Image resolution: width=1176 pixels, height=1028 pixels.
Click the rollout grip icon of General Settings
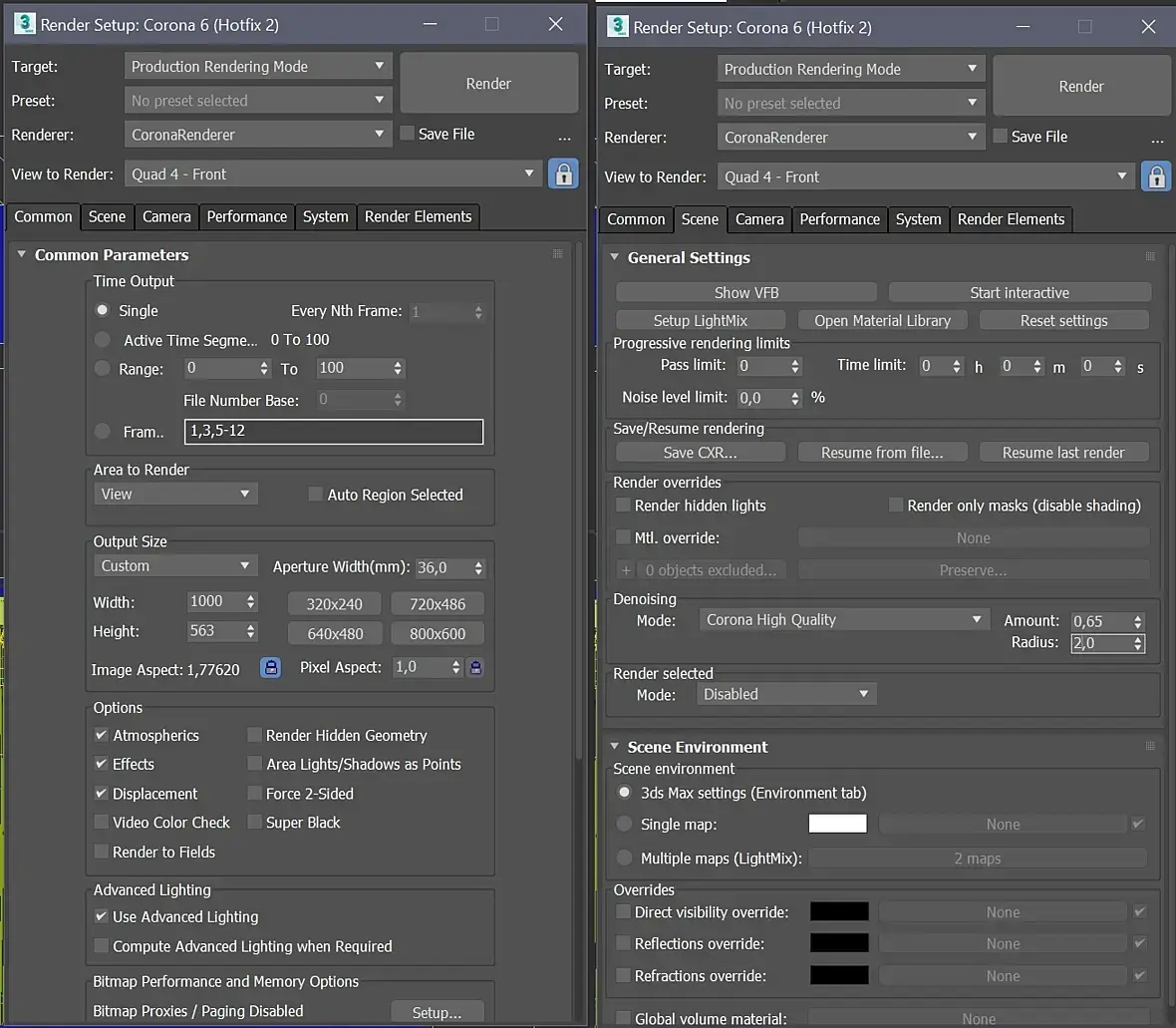pos(1150,257)
